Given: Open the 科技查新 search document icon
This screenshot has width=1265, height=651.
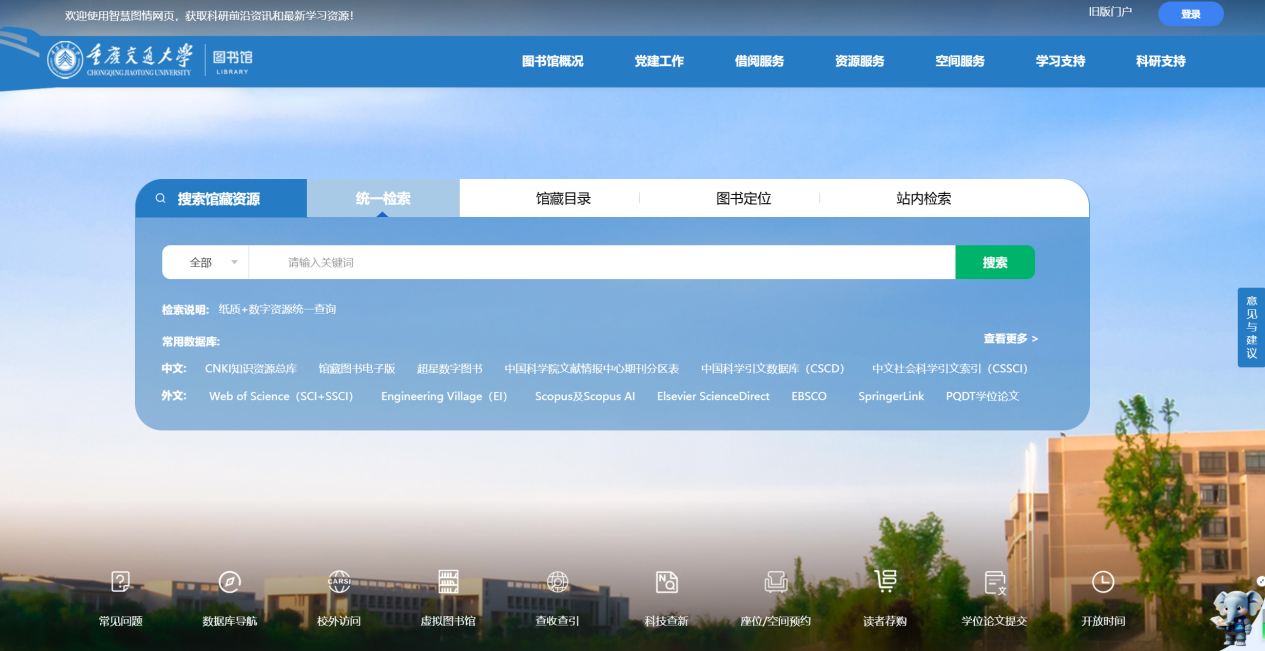Looking at the screenshot, I should click(666, 582).
